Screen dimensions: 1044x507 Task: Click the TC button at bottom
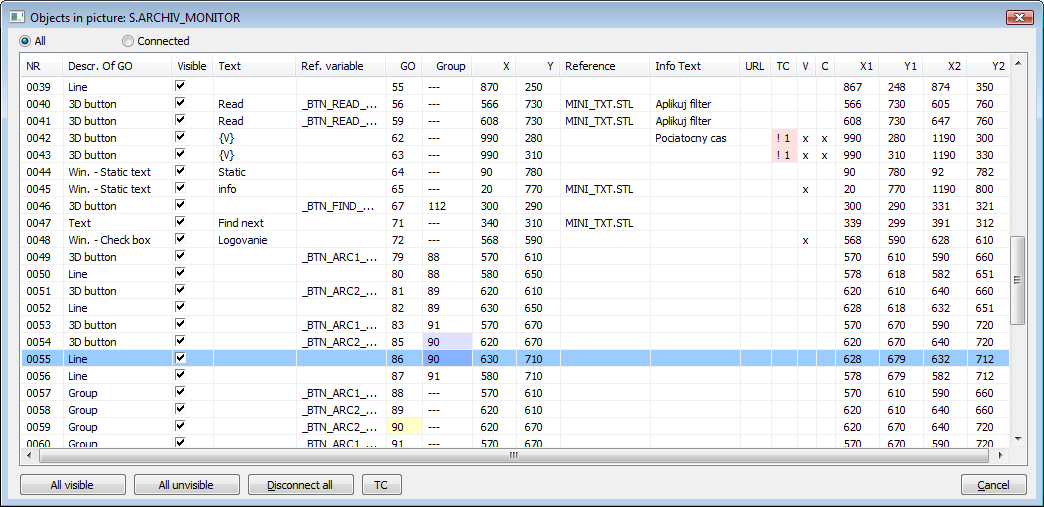pyautogui.click(x=381, y=485)
